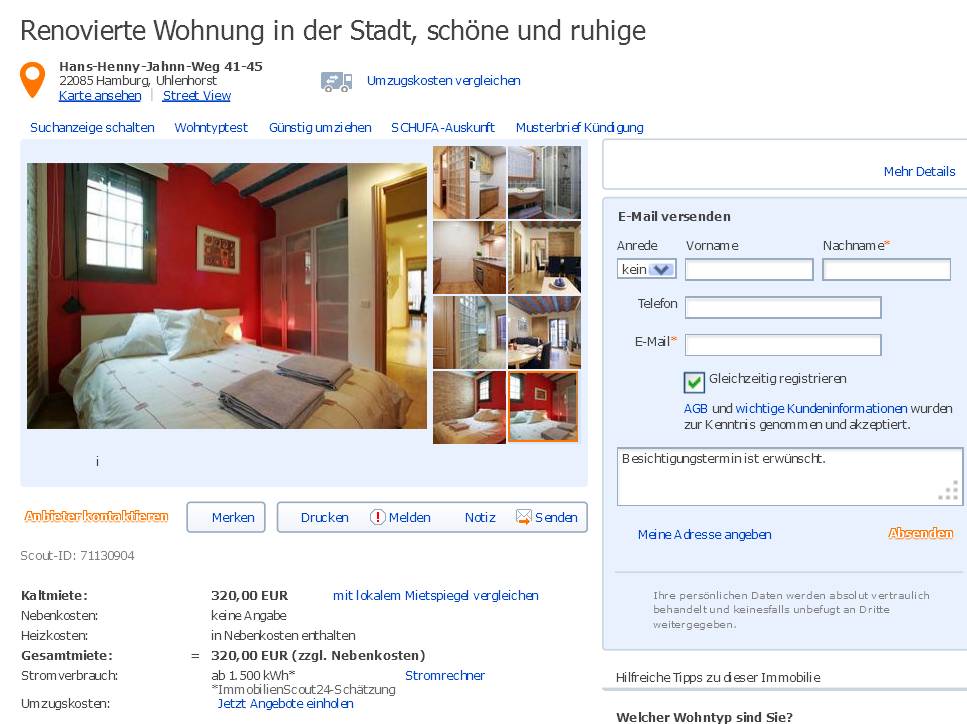Select the kitchen thumbnail with white fridge
The width and height of the screenshot is (967, 724).
click(x=469, y=183)
